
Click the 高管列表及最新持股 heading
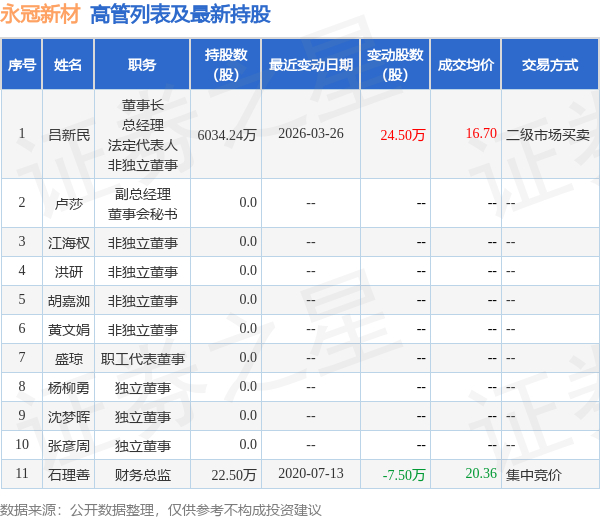pyautogui.click(x=180, y=15)
